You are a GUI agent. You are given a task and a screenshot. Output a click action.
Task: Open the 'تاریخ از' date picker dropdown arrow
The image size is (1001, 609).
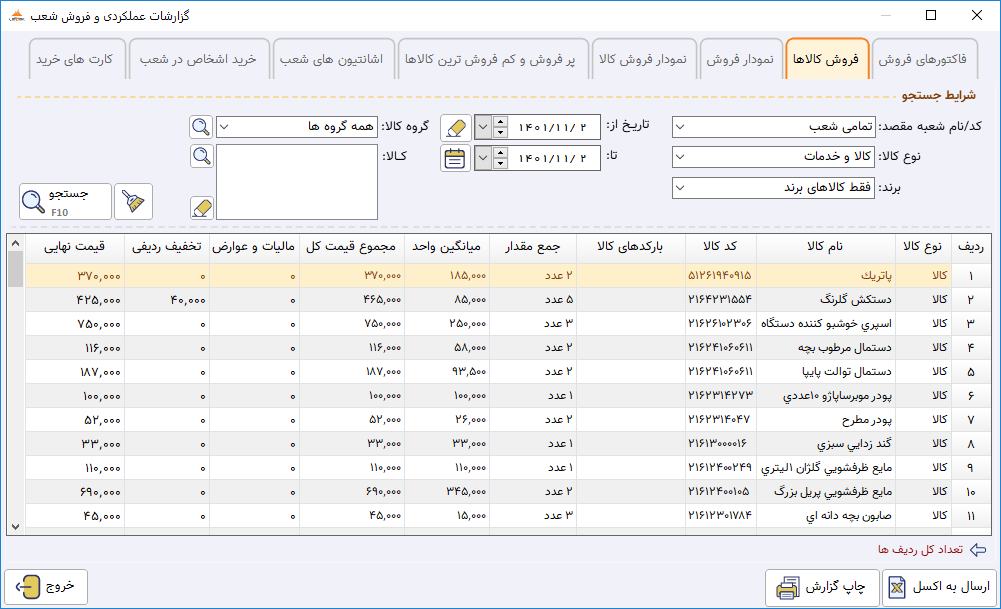pyautogui.click(x=483, y=127)
